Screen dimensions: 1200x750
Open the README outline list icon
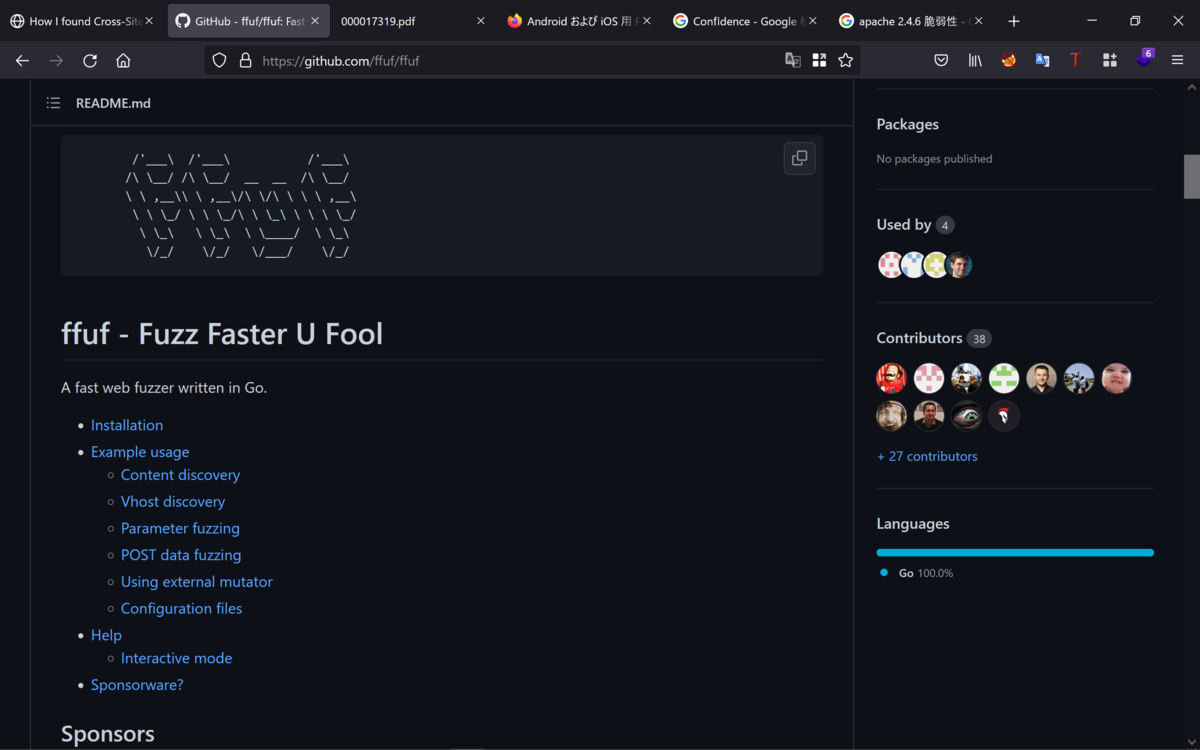coord(54,103)
